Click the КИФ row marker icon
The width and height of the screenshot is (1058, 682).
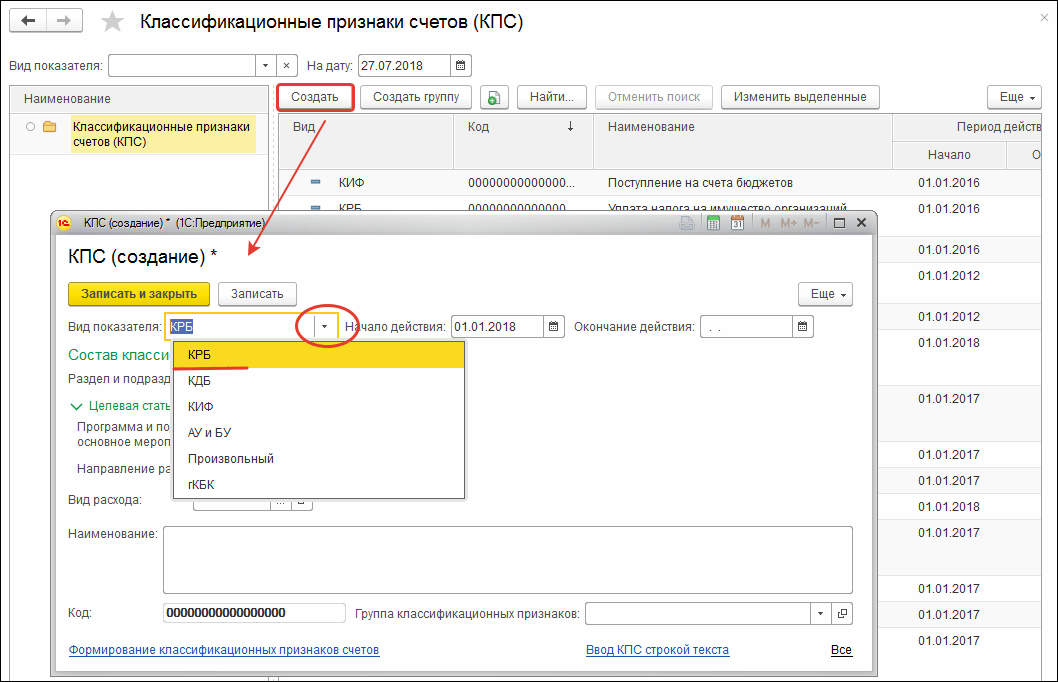(x=315, y=182)
